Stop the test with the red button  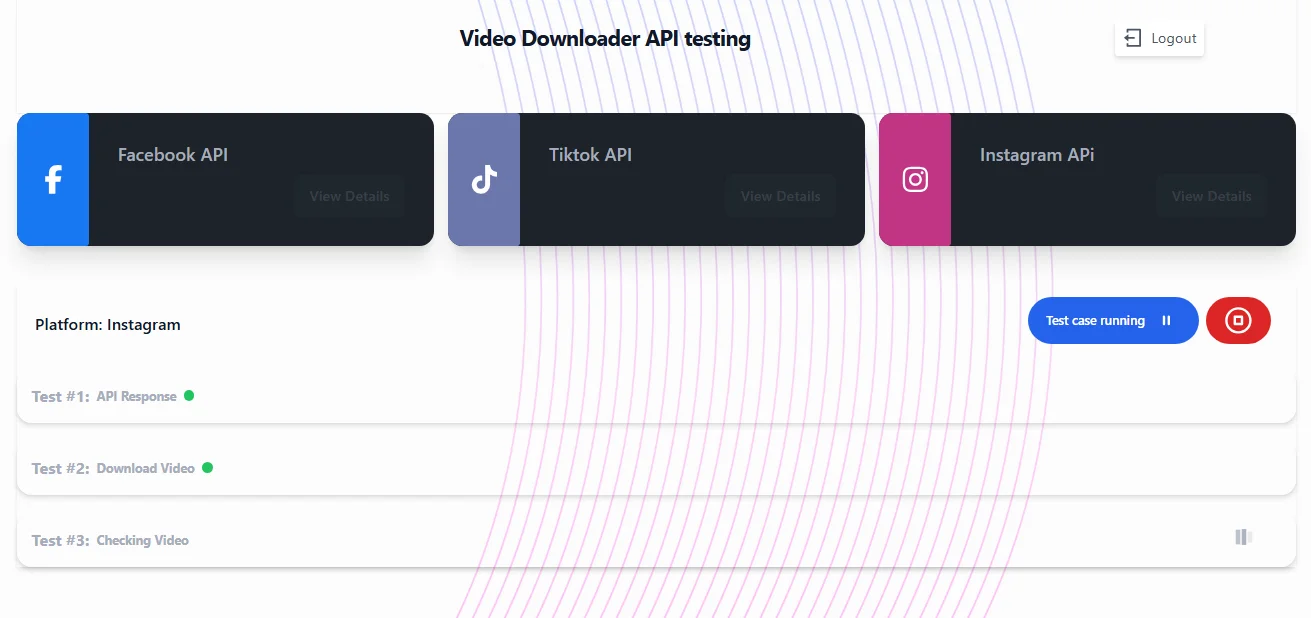click(1238, 321)
